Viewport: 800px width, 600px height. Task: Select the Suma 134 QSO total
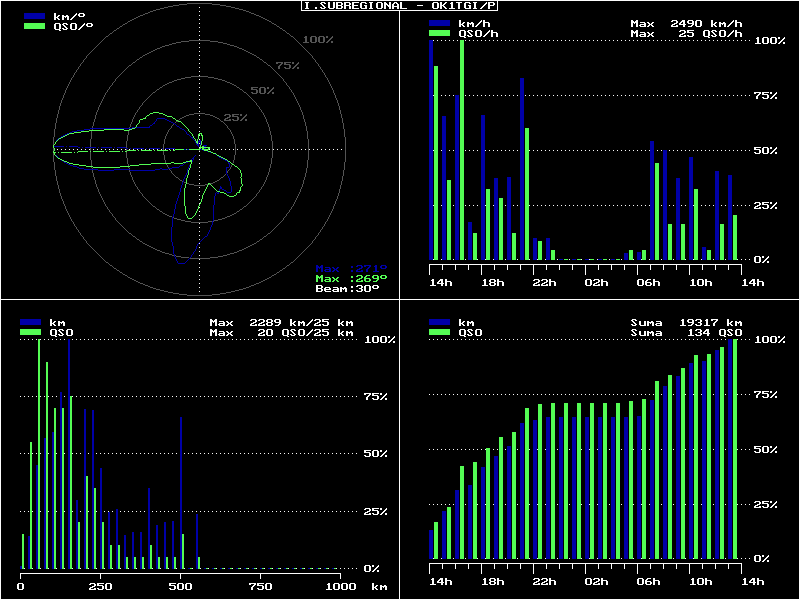coord(686,333)
